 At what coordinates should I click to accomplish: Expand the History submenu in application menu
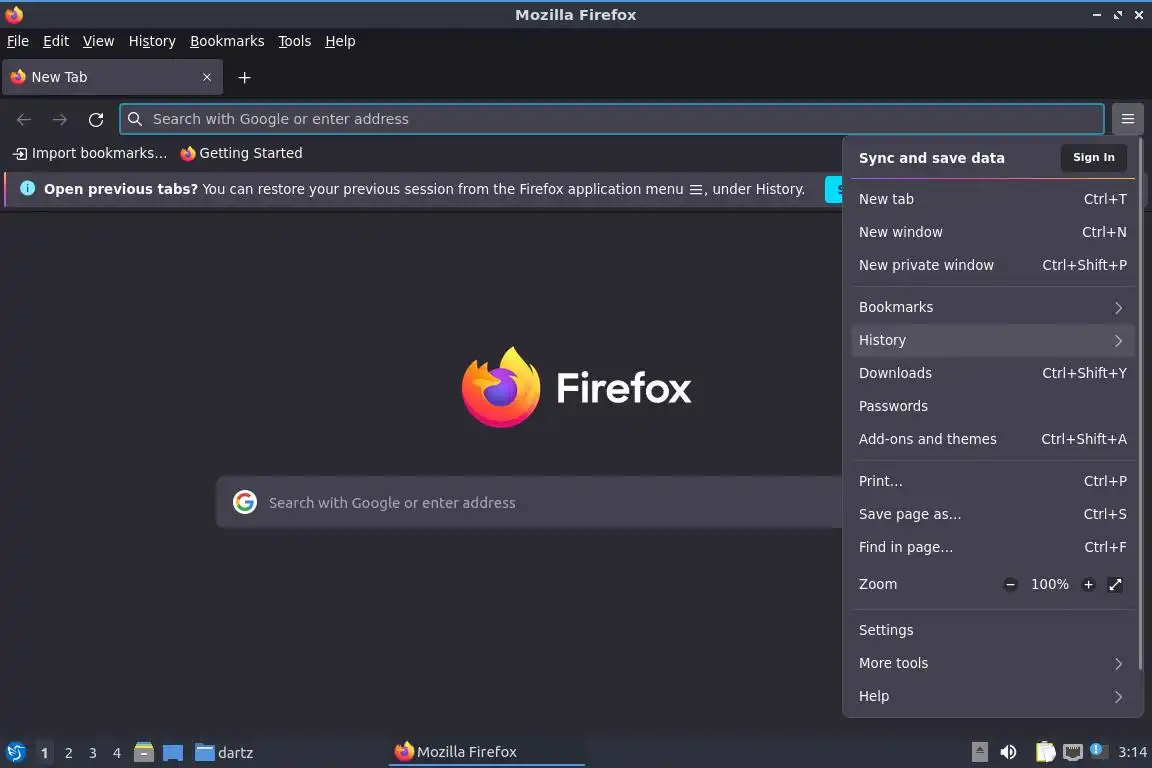[993, 340]
